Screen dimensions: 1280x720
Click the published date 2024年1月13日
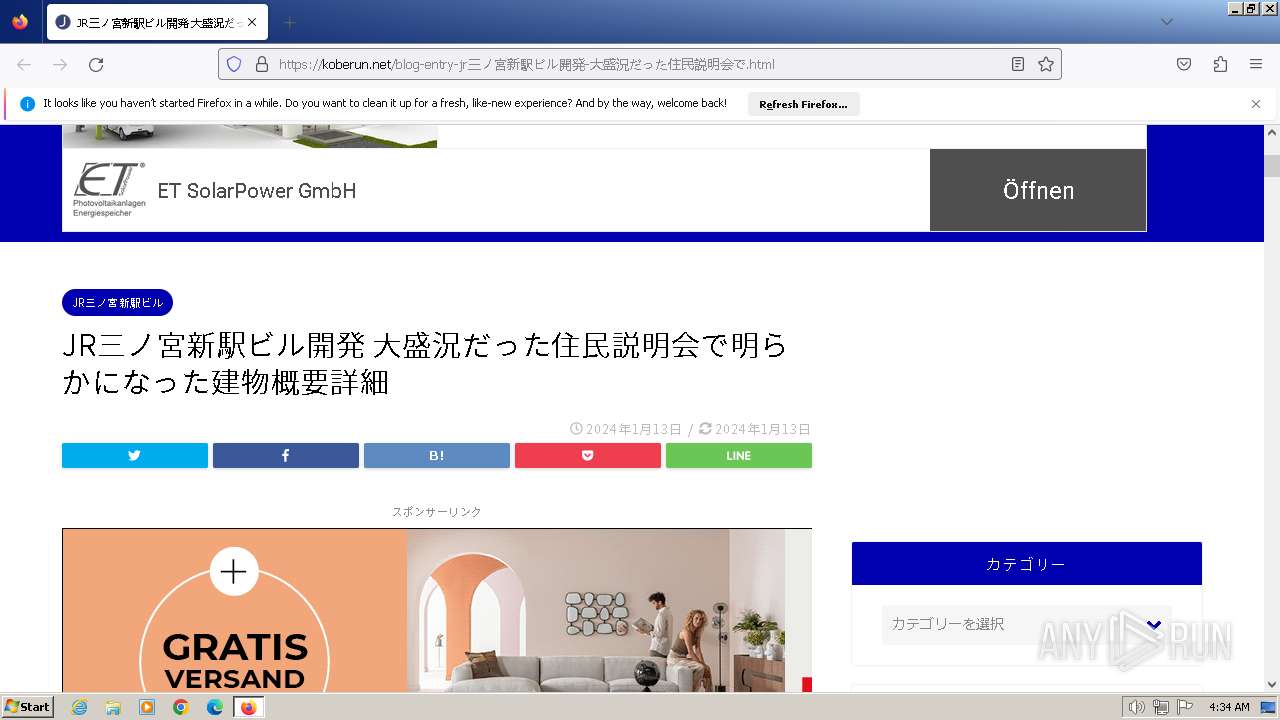pos(633,429)
